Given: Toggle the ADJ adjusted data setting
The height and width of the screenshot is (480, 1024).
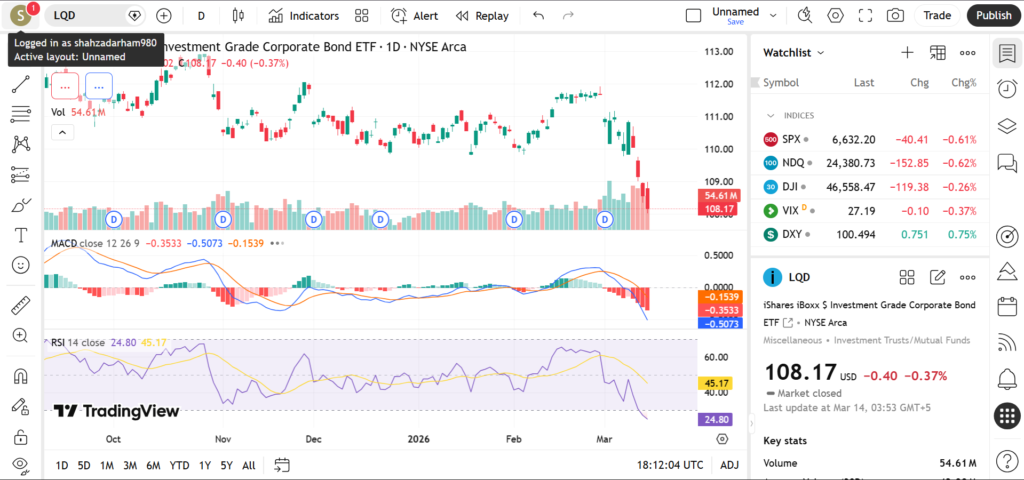Looking at the screenshot, I should click(x=730, y=465).
